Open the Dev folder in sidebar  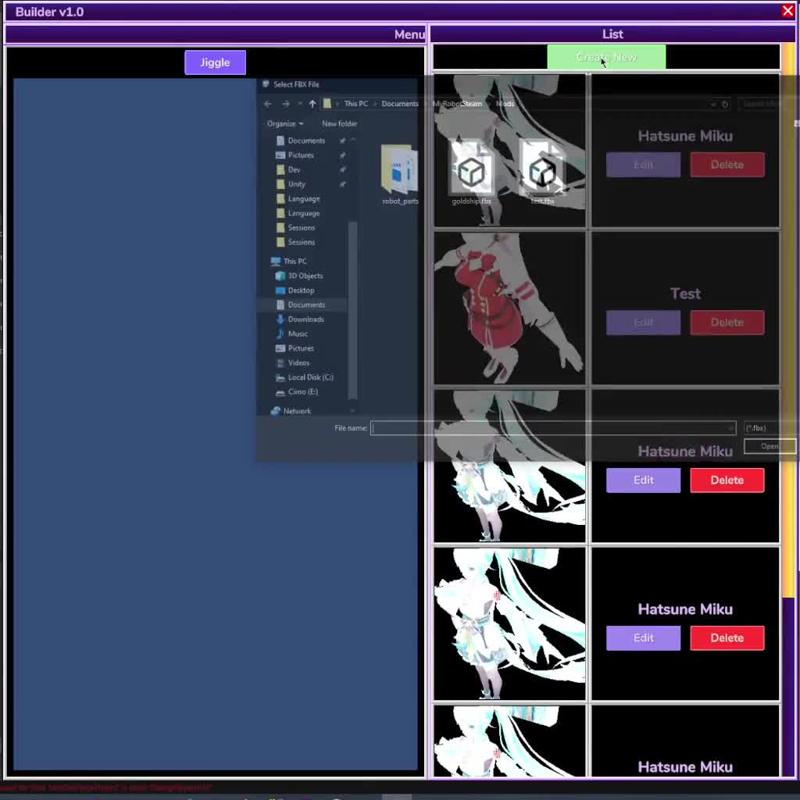coord(294,169)
